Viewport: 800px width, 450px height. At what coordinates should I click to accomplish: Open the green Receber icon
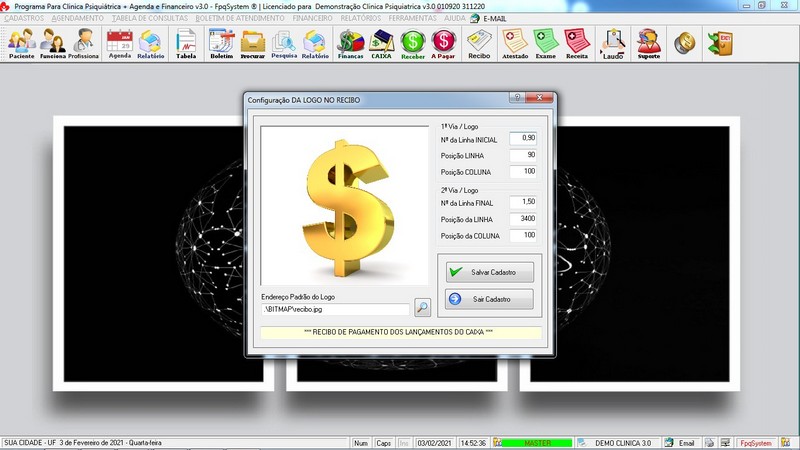(413, 44)
